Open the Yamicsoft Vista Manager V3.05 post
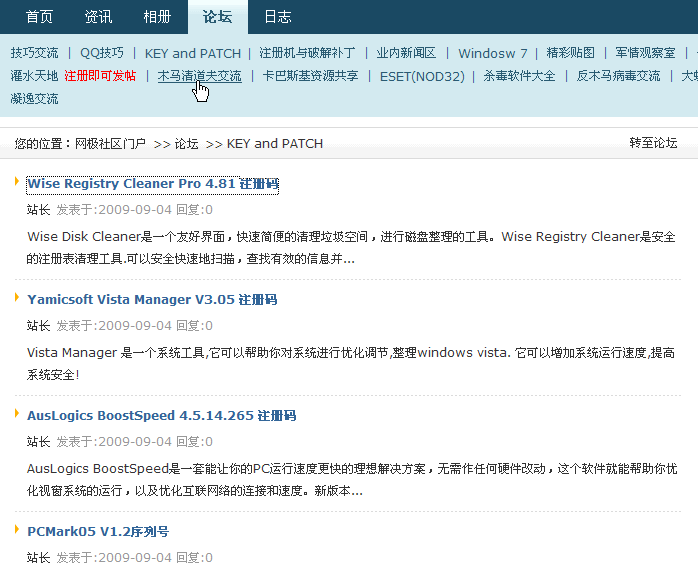The height and width of the screenshot is (574, 698). point(152,300)
